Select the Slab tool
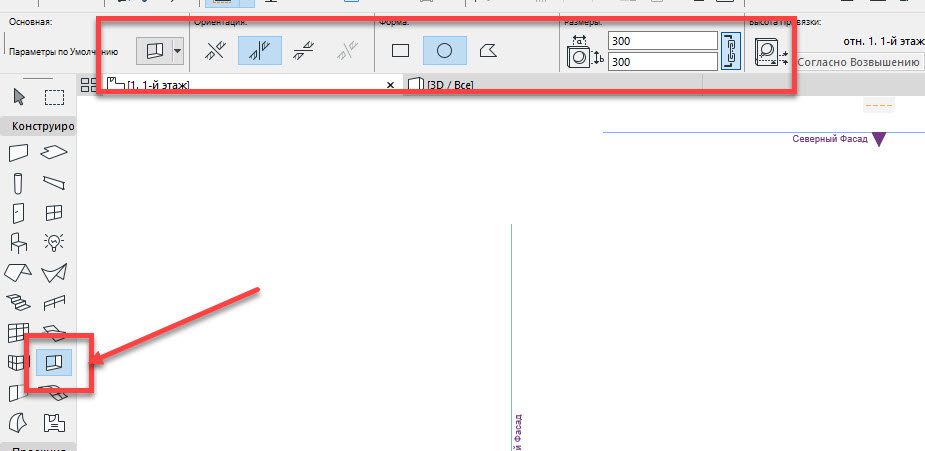The height and width of the screenshot is (451, 925). tap(54, 153)
